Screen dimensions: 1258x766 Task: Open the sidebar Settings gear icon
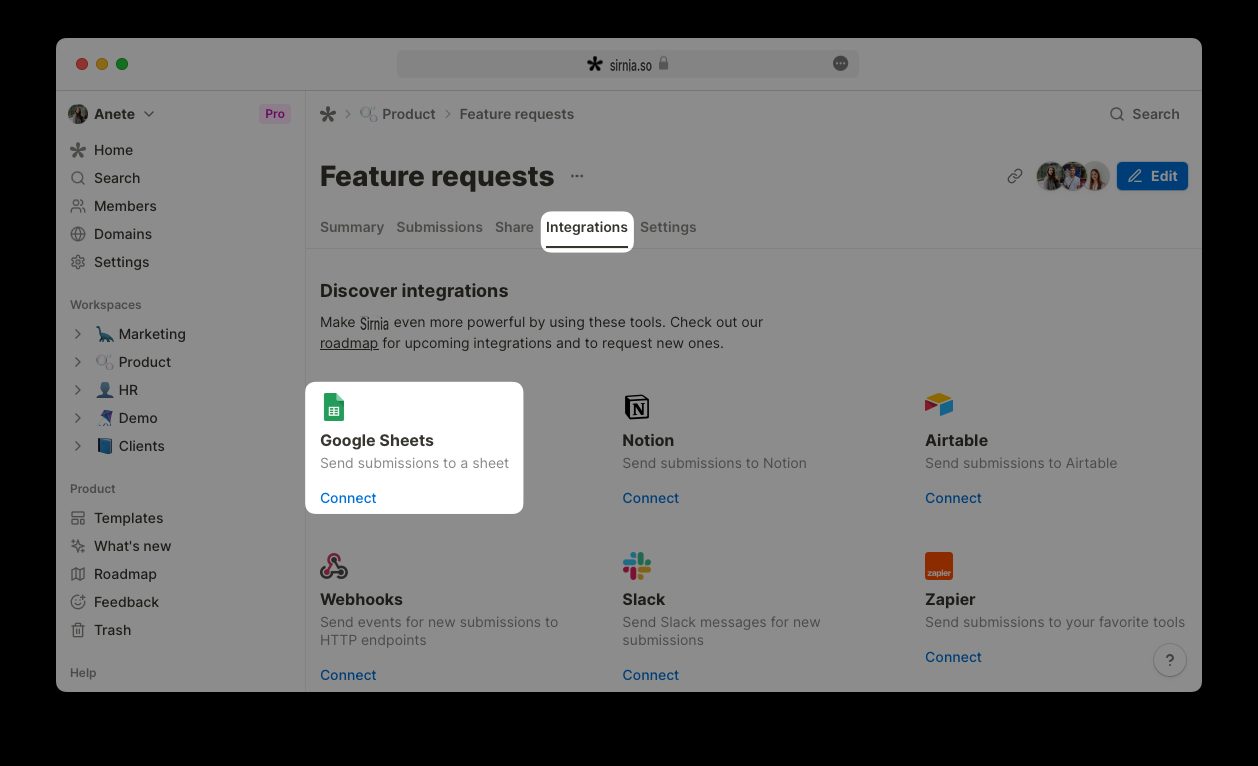(x=78, y=262)
